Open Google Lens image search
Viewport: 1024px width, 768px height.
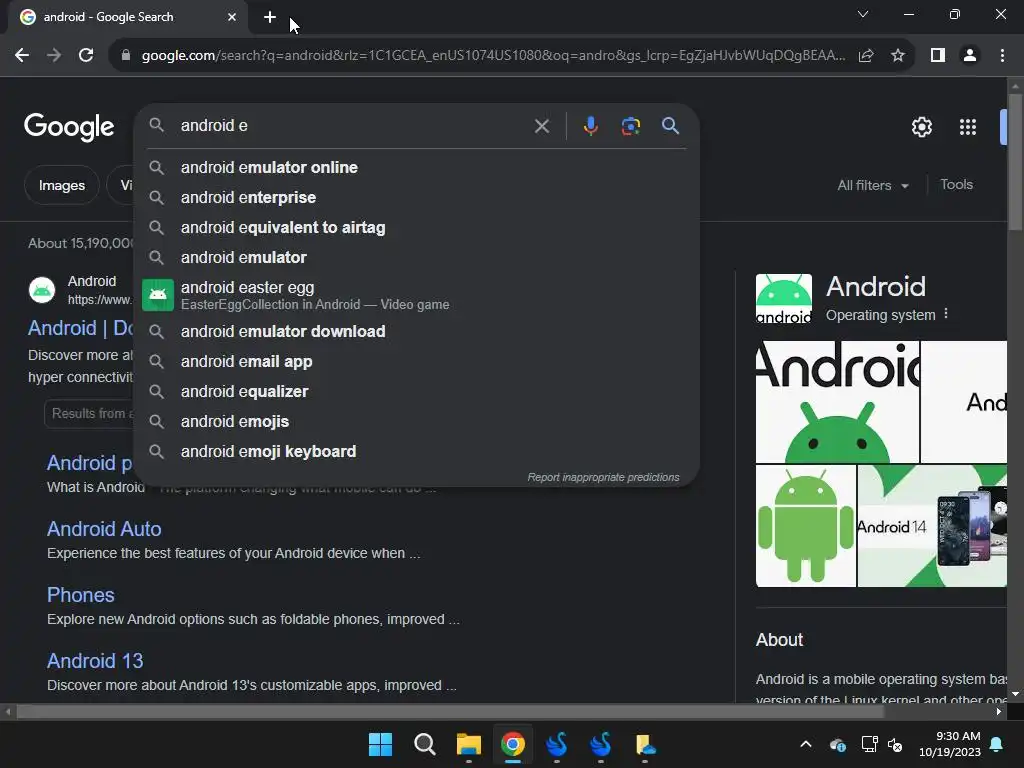pyautogui.click(x=630, y=126)
